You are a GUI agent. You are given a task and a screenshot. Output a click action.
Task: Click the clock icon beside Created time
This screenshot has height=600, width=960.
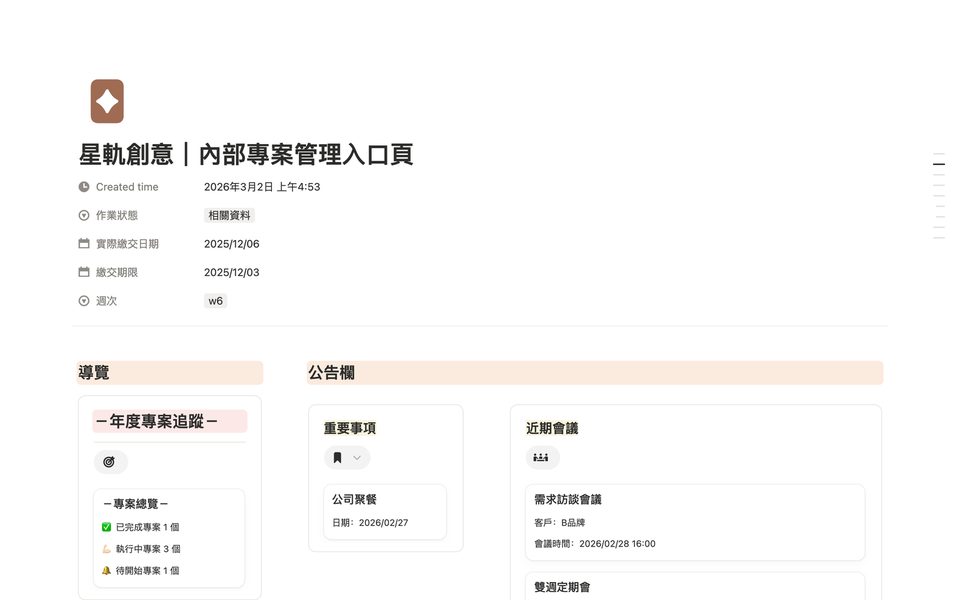(84, 187)
